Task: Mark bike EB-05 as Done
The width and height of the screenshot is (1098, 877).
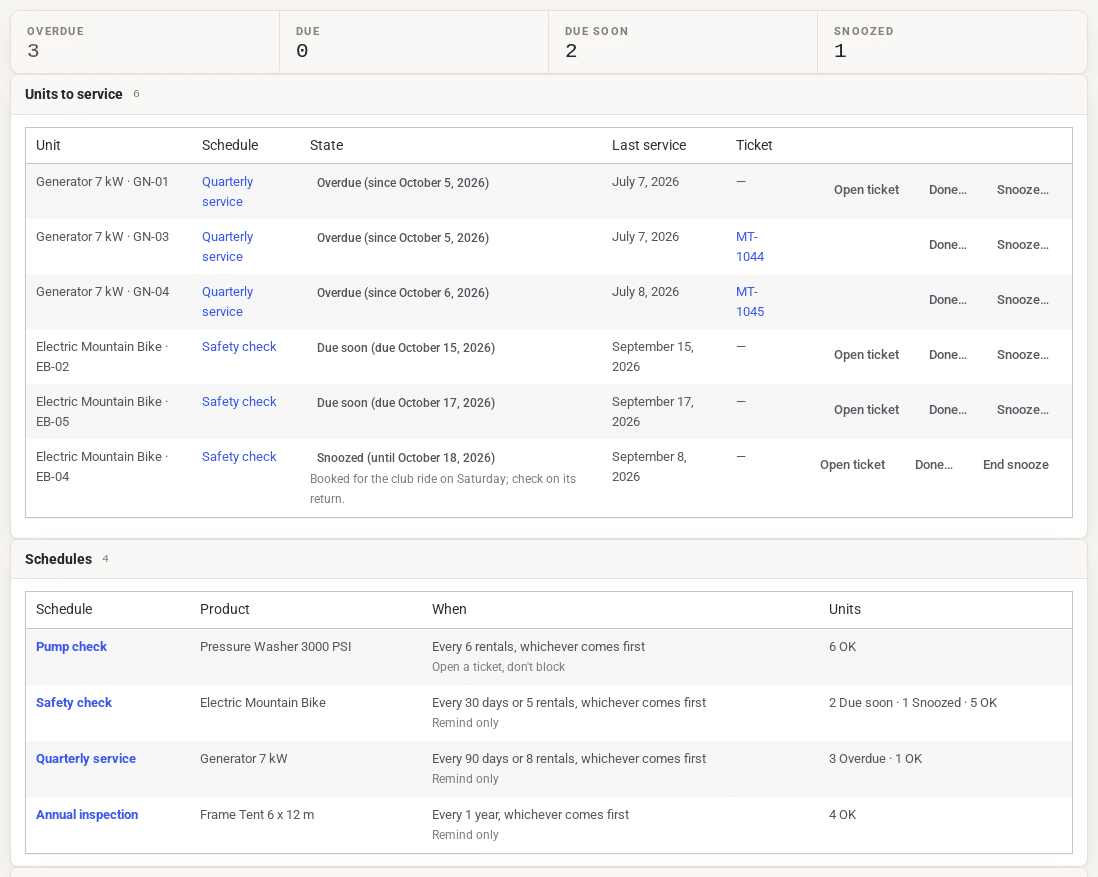Action: 947,410
